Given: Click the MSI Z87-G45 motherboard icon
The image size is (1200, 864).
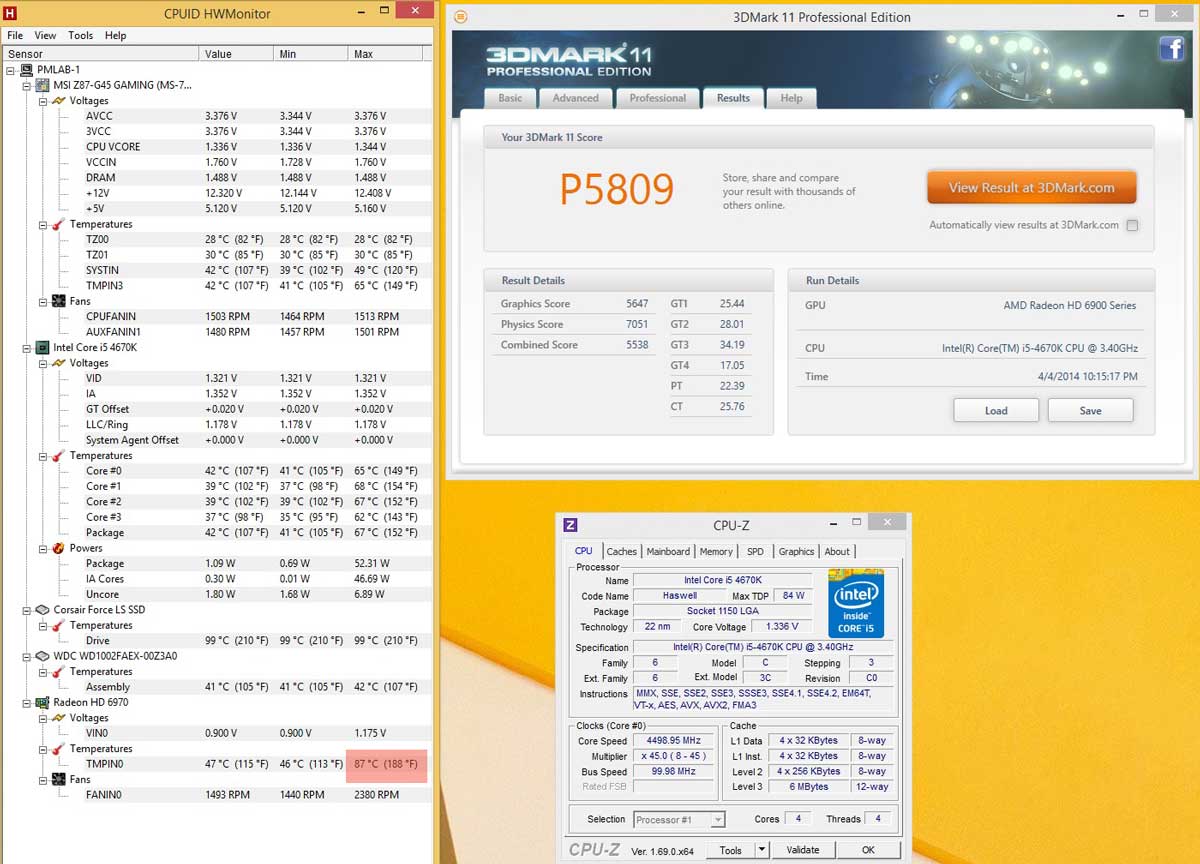Looking at the screenshot, I should click(x=43, y=86).
